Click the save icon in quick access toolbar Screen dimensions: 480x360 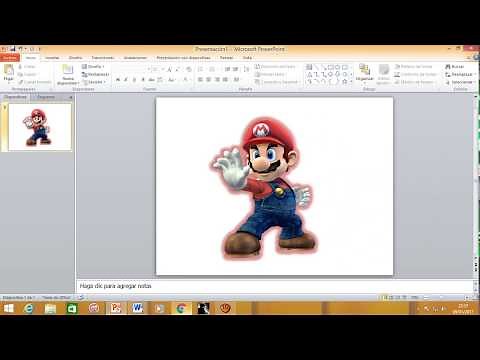coord(12,49)
